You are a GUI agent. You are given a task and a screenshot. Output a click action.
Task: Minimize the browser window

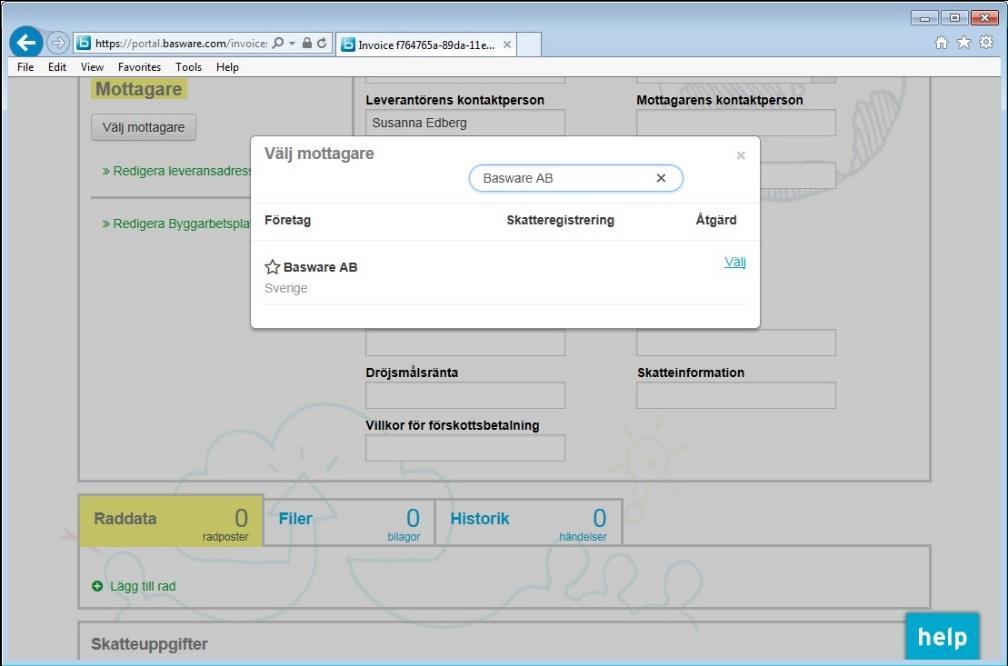924,18
